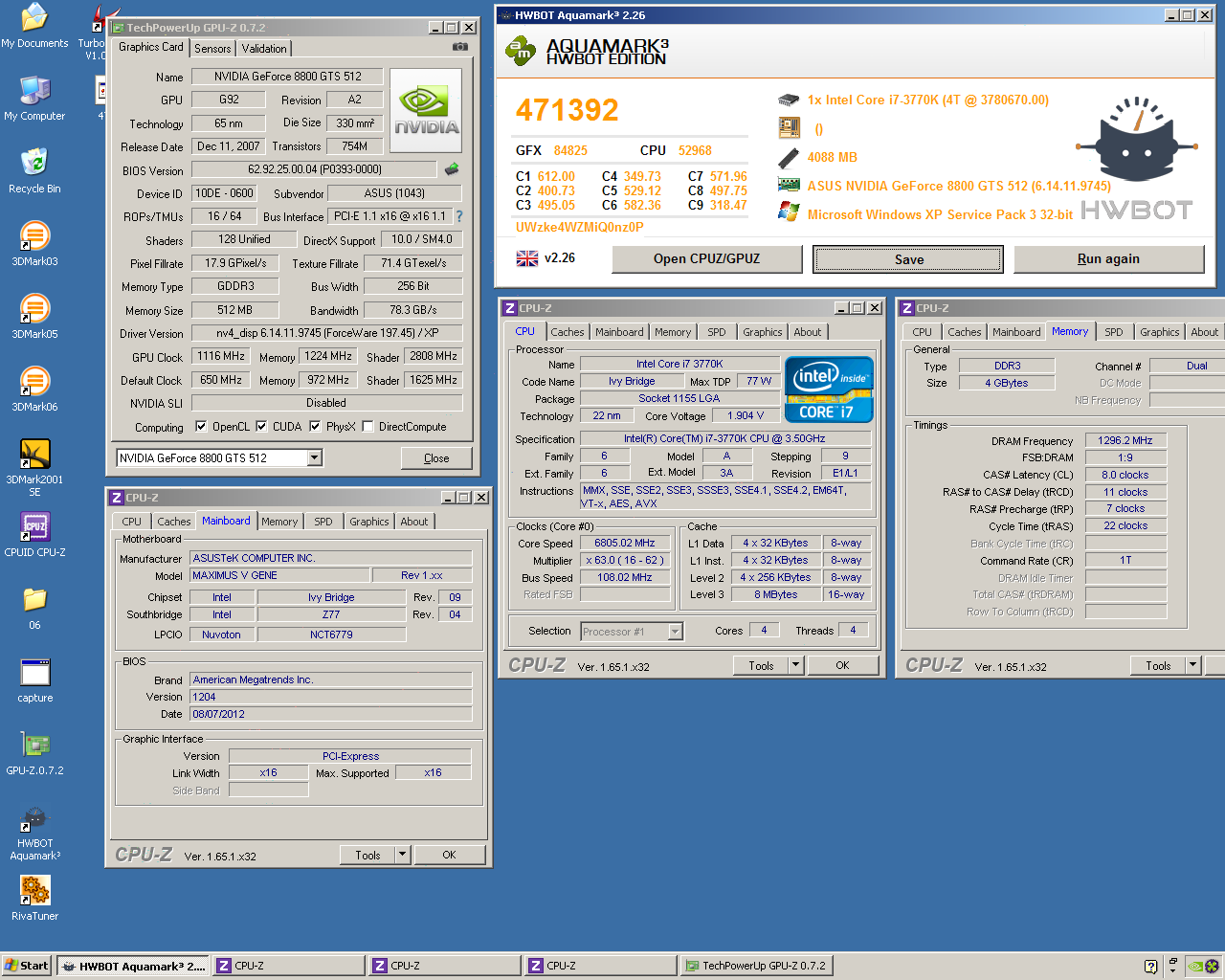Image resolution: width=1225 pixels, height=980 pixels.
Task: Switch to HWBOT Aquamark taskbar button
Action: [x=134, y=966]
